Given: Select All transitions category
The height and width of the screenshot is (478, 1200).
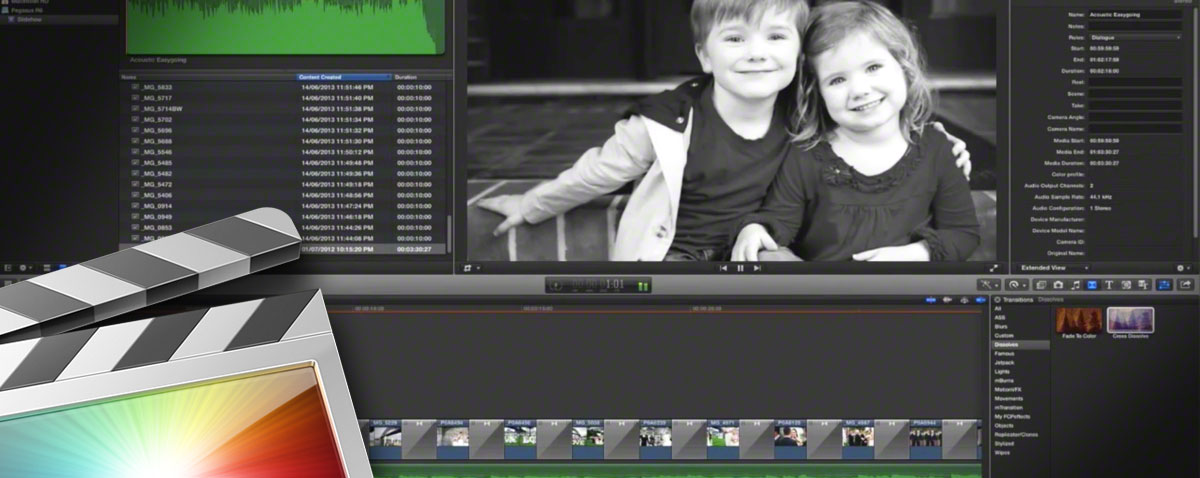Looking at the screenshot, I should click(x=998, y=309).
